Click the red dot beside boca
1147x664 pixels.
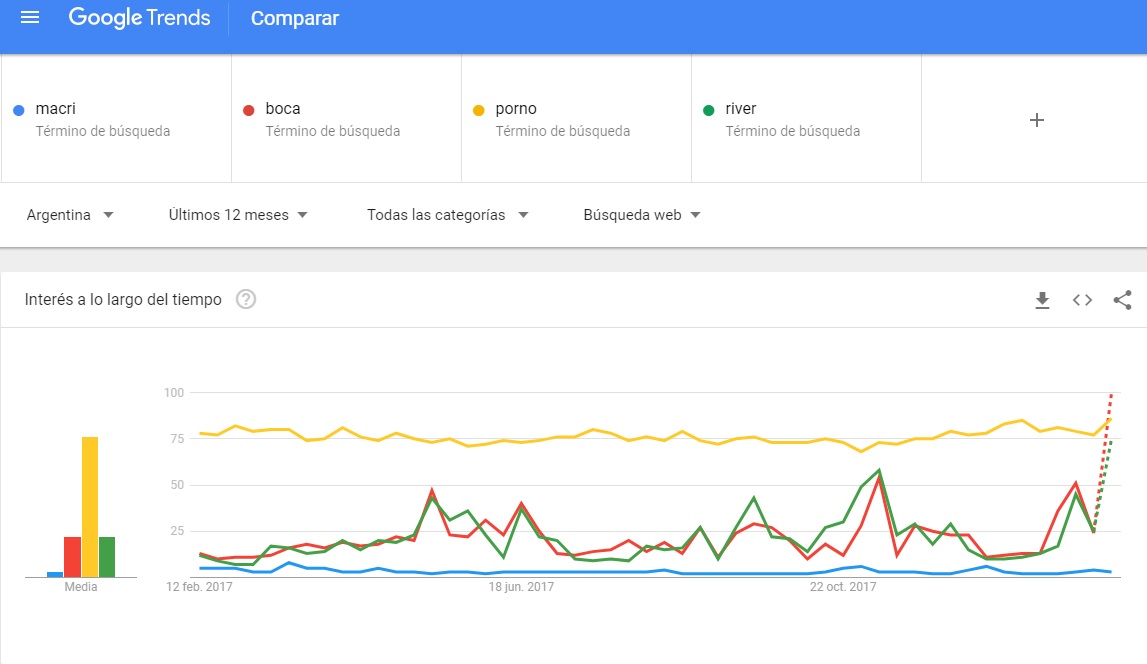249,110
